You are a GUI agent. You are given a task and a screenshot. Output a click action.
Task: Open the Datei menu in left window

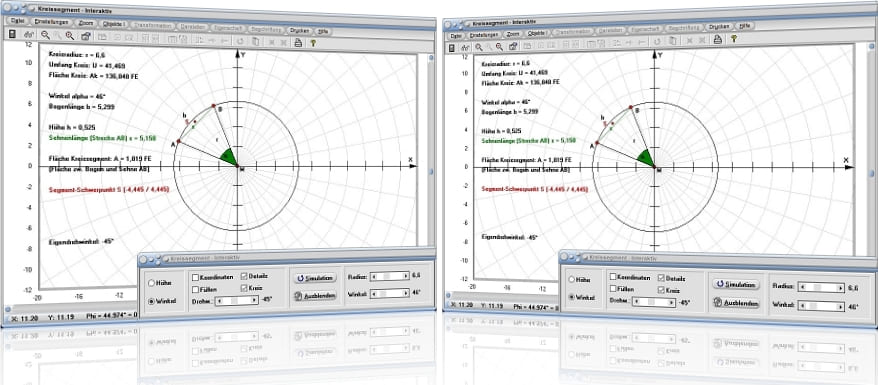(x=17, y=21)
